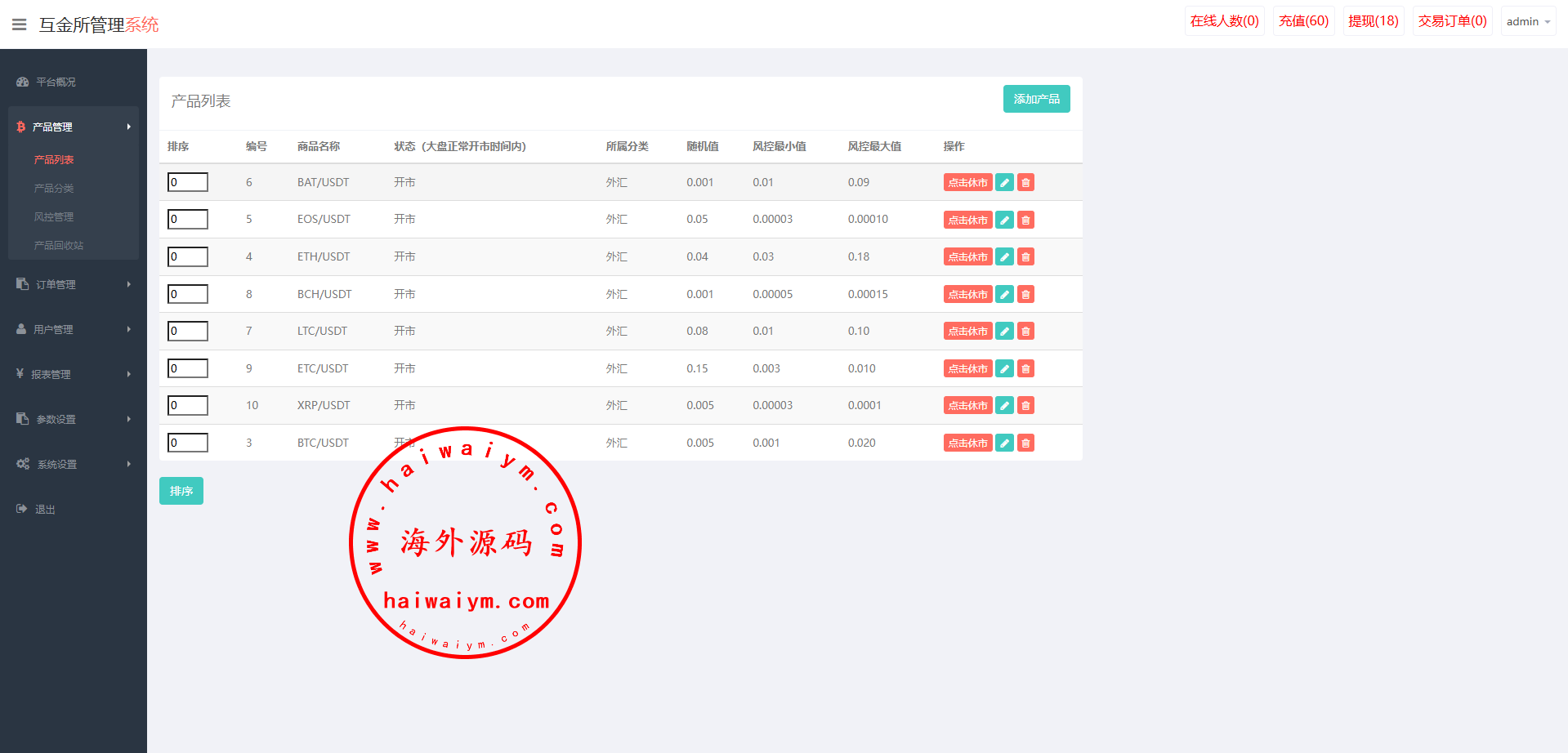This screenshot has height=753, width=1568.
Task: Open the 充值(60) notification link
Action: pyautogui.click(x=1303, y=21)
